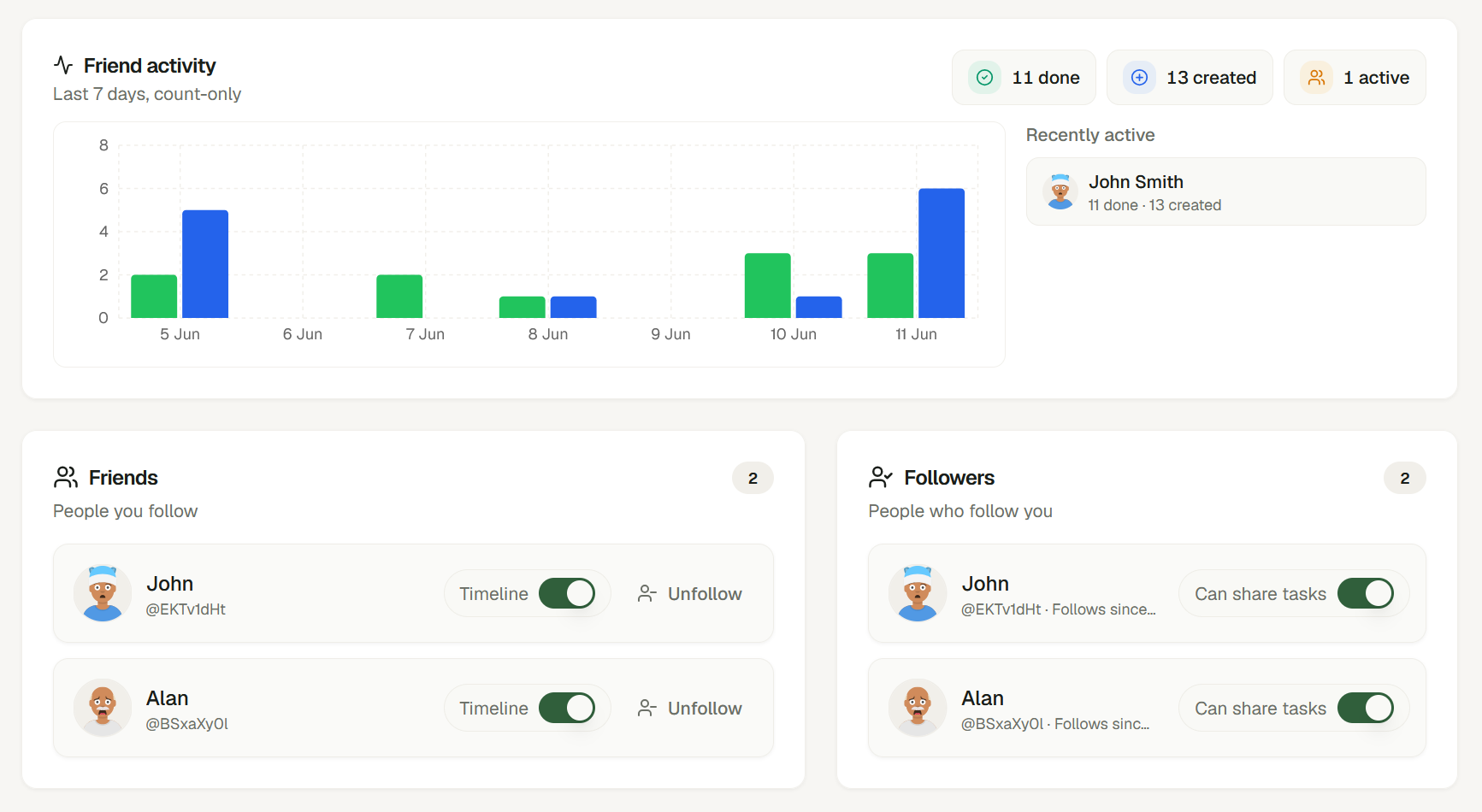1482x812 pixels.
Task: Click the Followers count badge showing 2
Action: click(x=1404, y=478)
